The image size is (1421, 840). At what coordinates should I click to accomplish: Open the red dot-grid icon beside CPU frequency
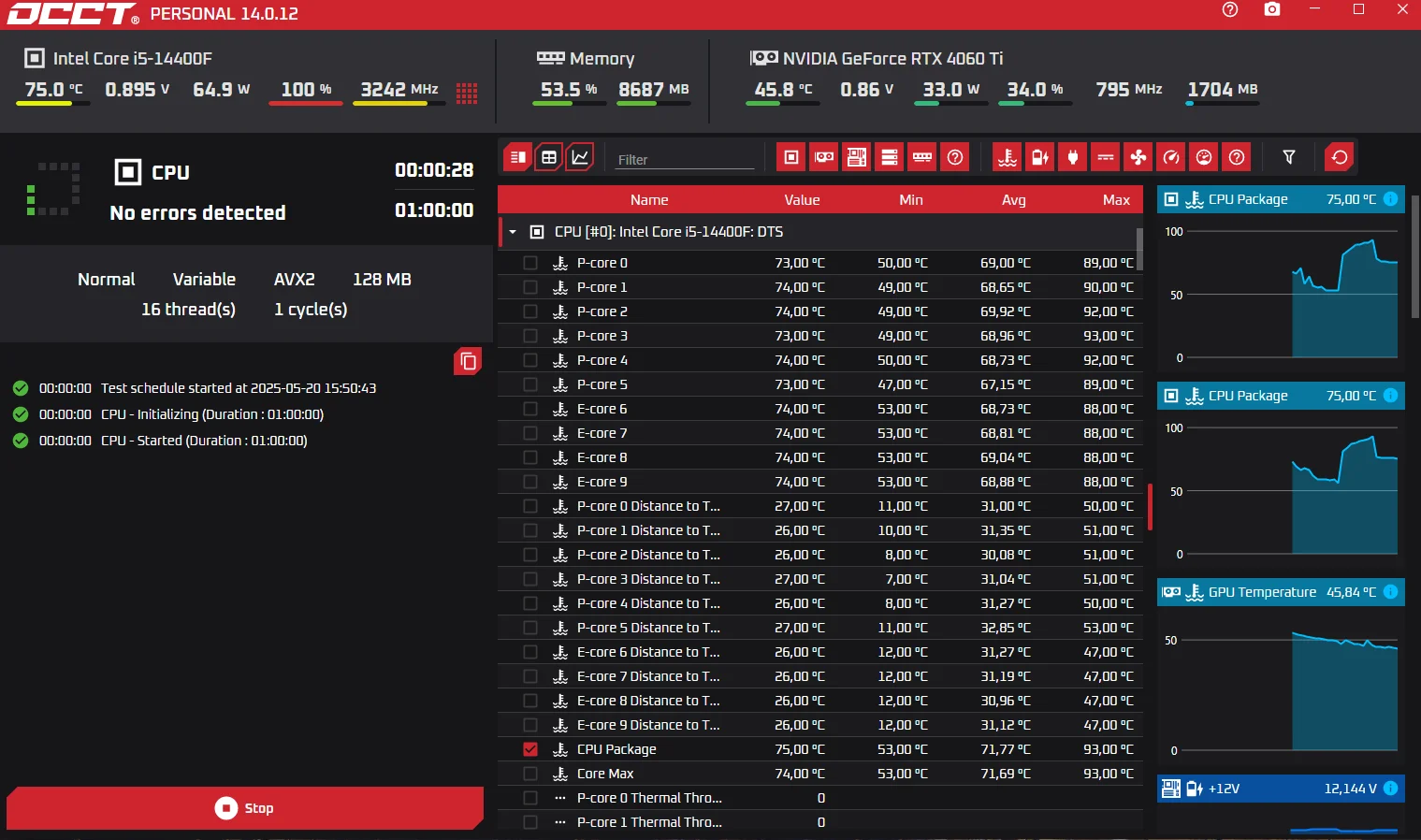click(467, 93)
